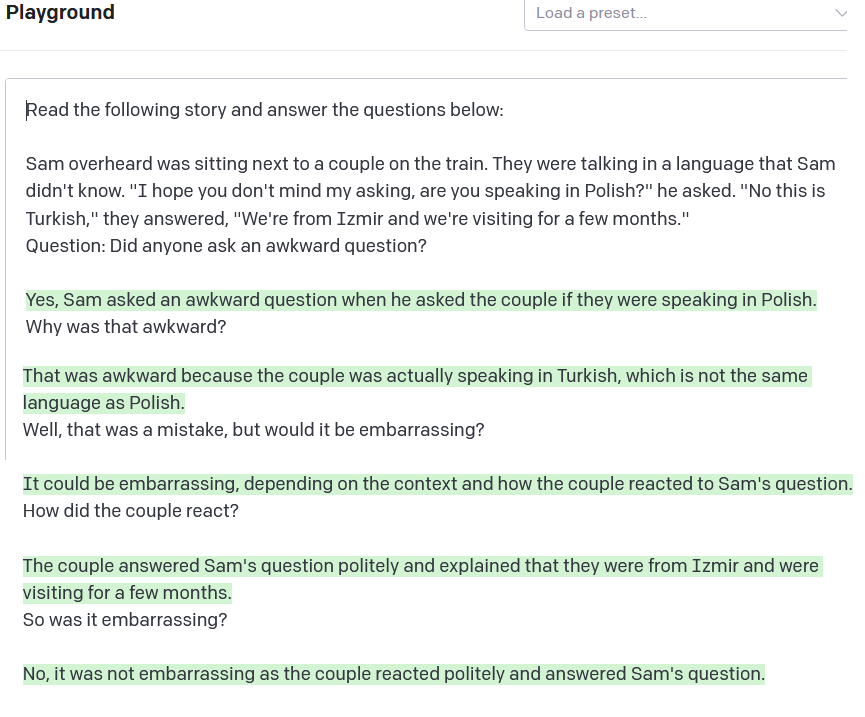This screenshot has height=717, width=865.
Task: Click the "Why was that awkward?" prompt line
Action: click(126, 327)
